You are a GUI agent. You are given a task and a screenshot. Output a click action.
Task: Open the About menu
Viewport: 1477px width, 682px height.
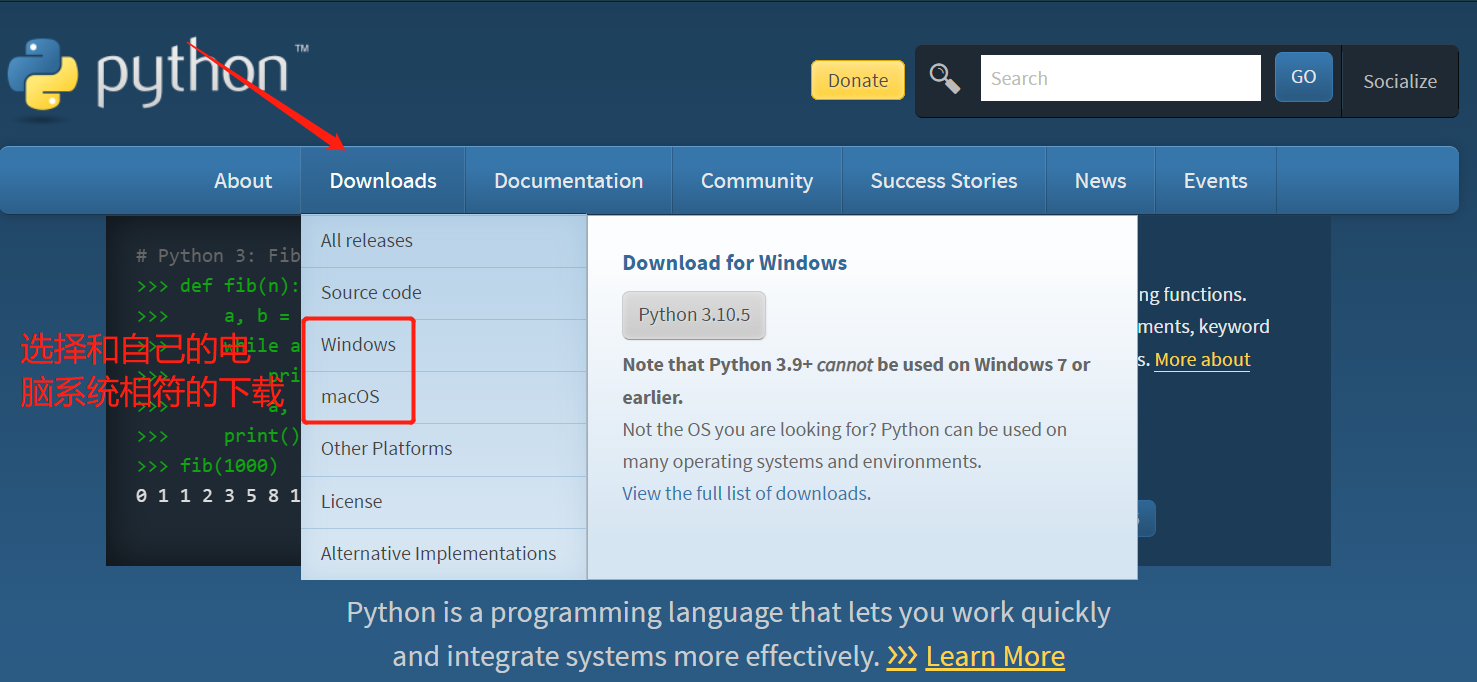pos(243,181)
